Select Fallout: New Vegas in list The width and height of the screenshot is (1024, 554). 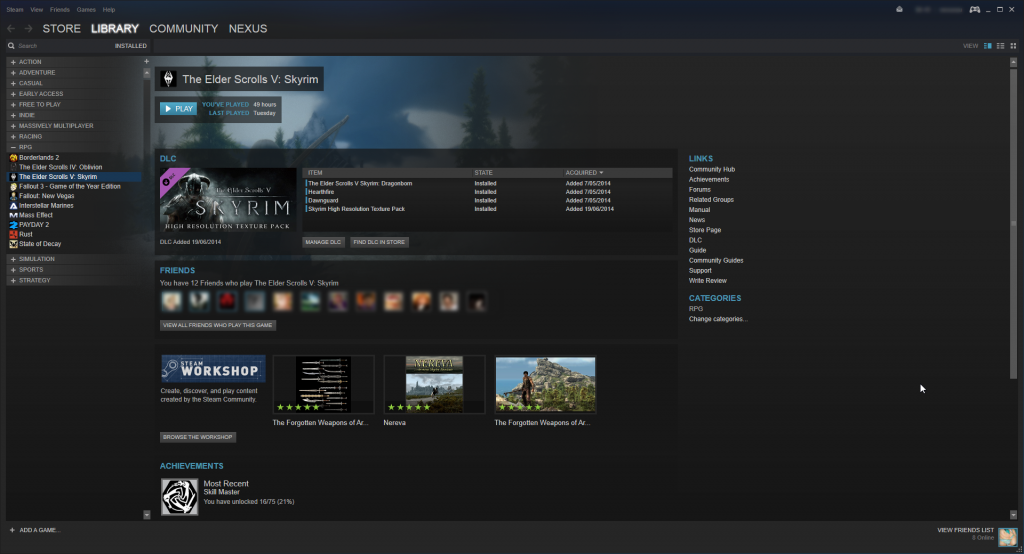[46, 196]
